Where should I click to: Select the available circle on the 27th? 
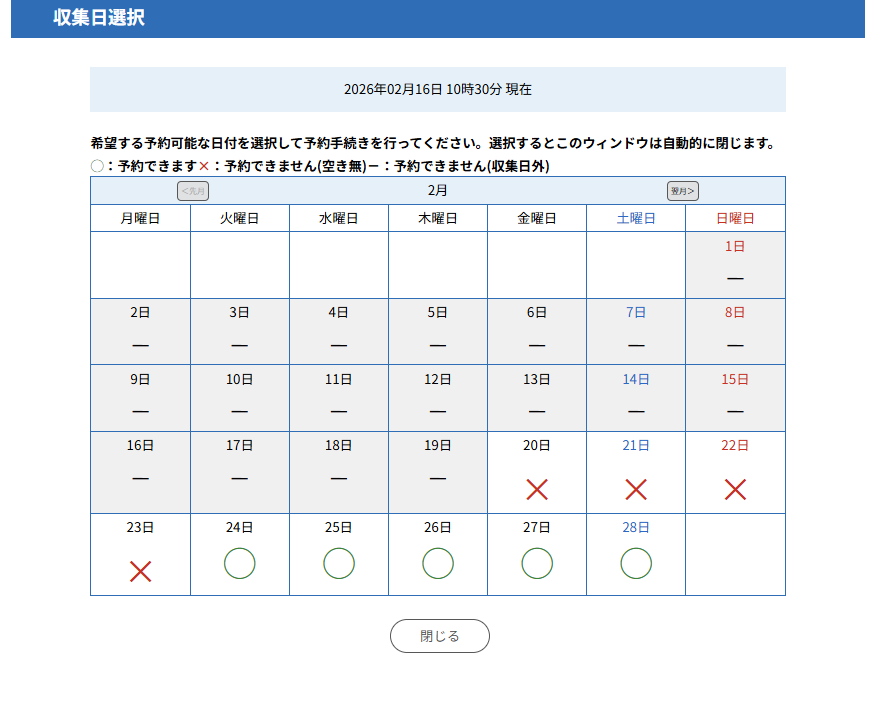[537, 564]
